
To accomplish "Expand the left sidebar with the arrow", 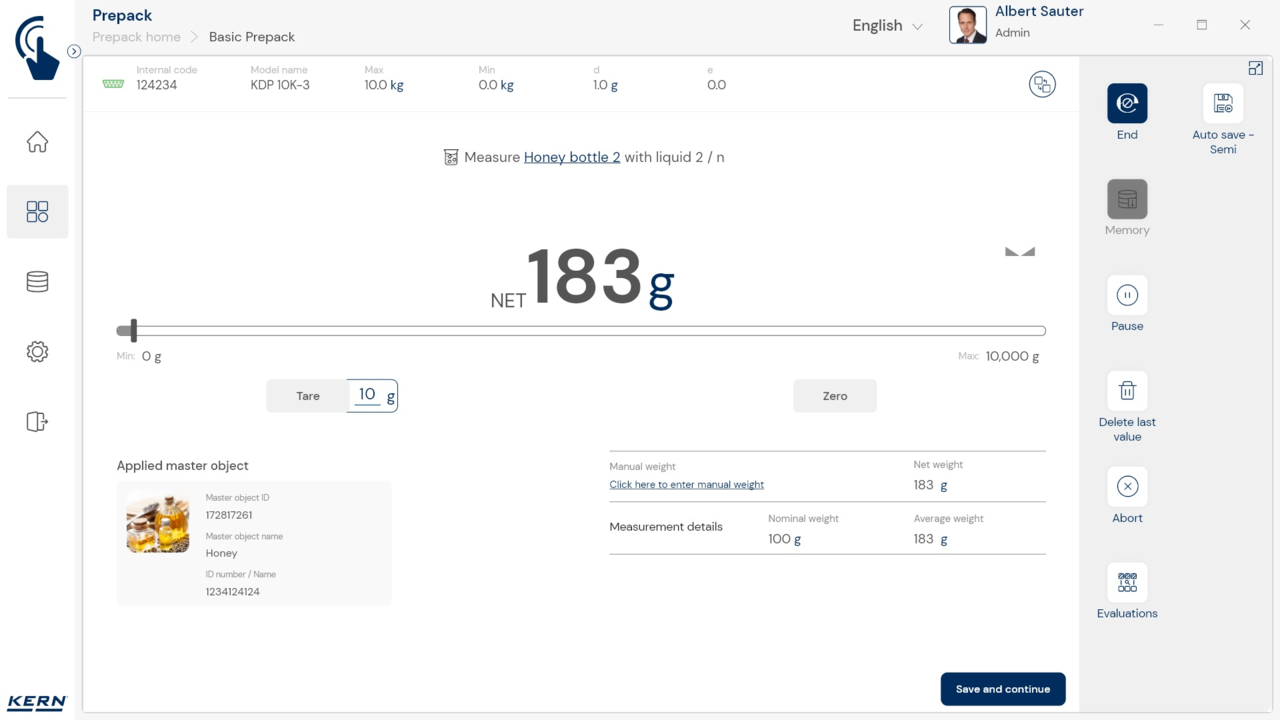I will coord(74,51).
